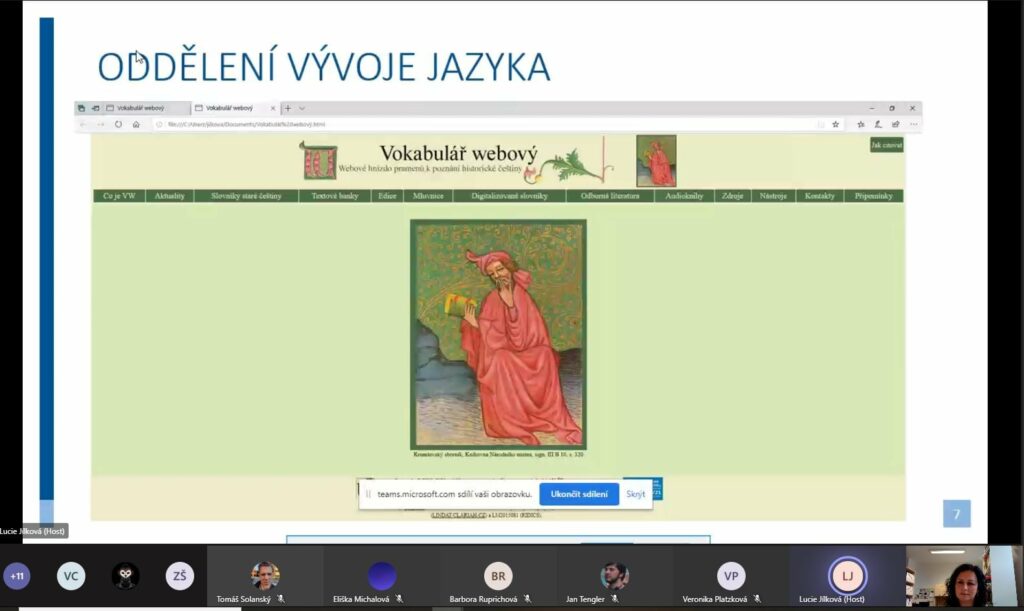Image resolution: width=1024 pixels, height=611 pixels.
Task: Click the tabs set aside icon
Action: (x=81, y=108)
